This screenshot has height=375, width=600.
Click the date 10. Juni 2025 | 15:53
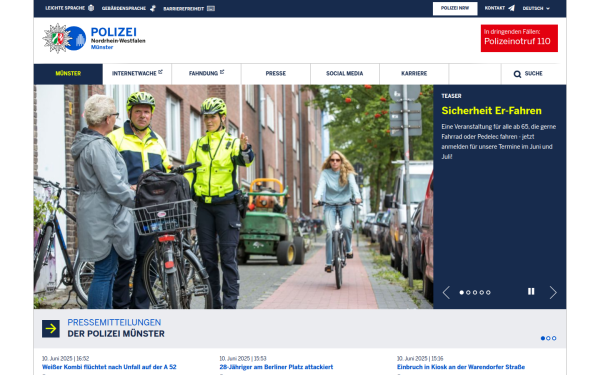tap(243, 359)
